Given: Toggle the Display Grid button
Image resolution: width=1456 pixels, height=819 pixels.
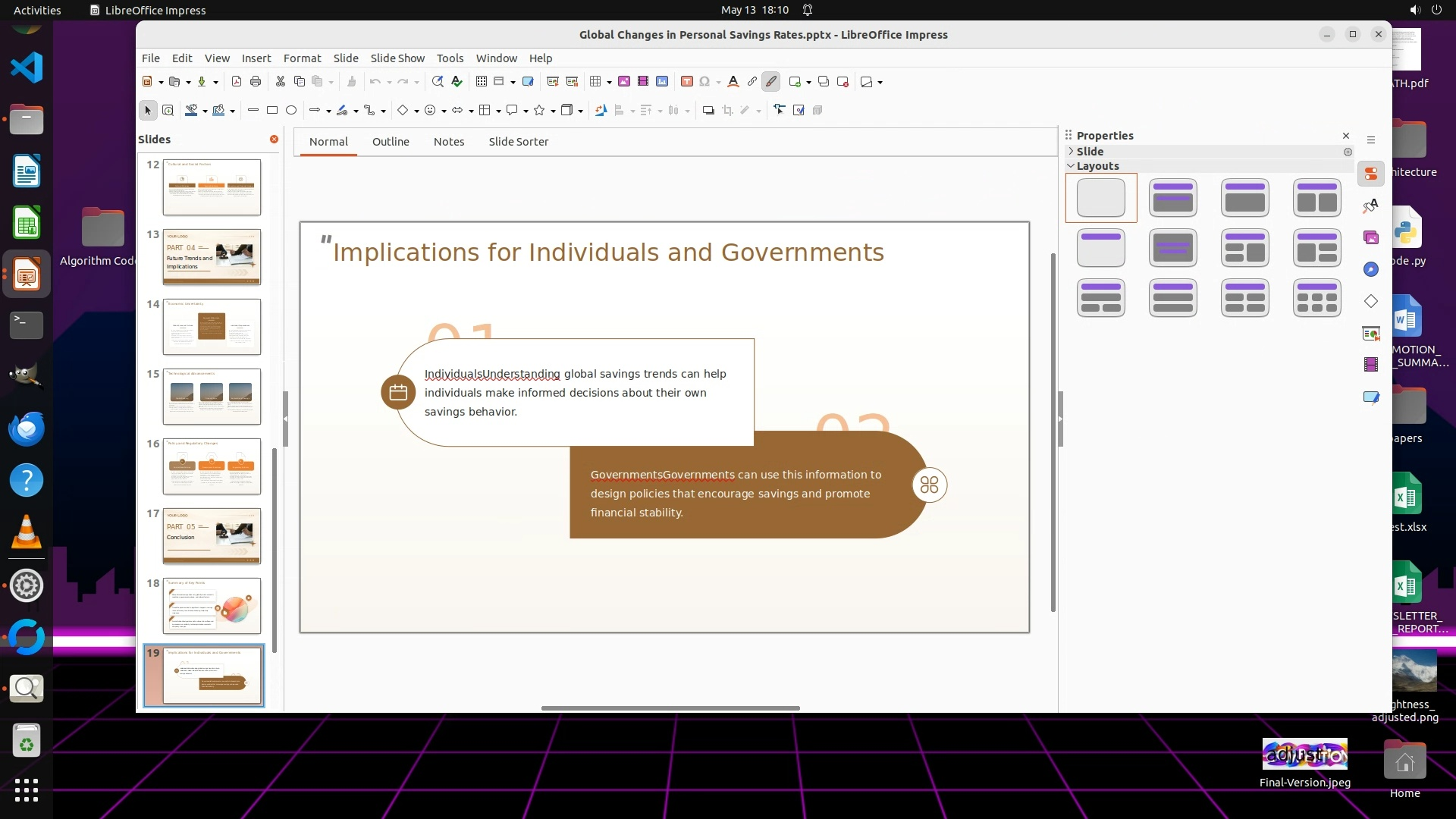Looking at the screenshot, I should point(482,82).
